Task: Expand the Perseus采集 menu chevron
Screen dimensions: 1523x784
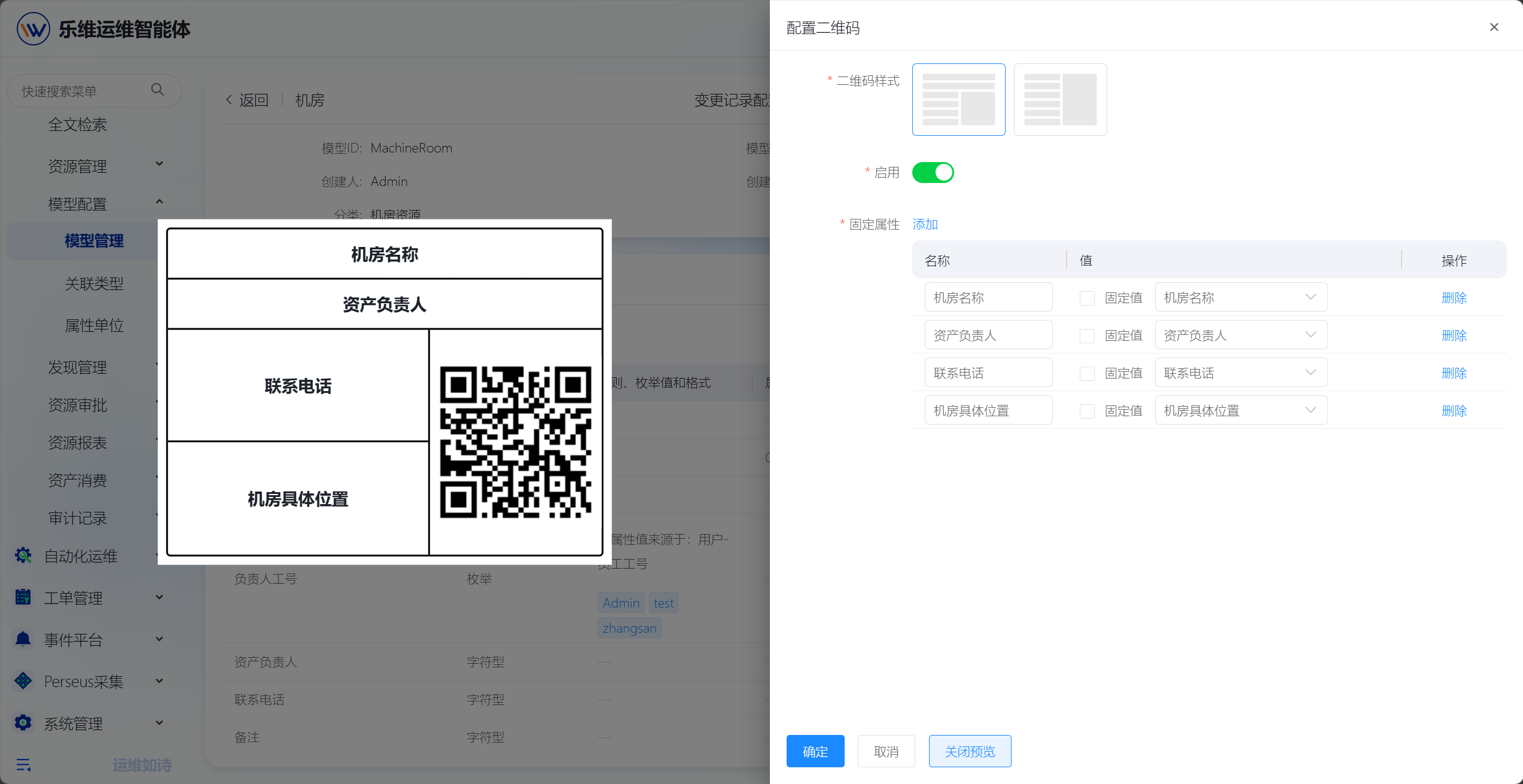Action: (x=159, y=681)
